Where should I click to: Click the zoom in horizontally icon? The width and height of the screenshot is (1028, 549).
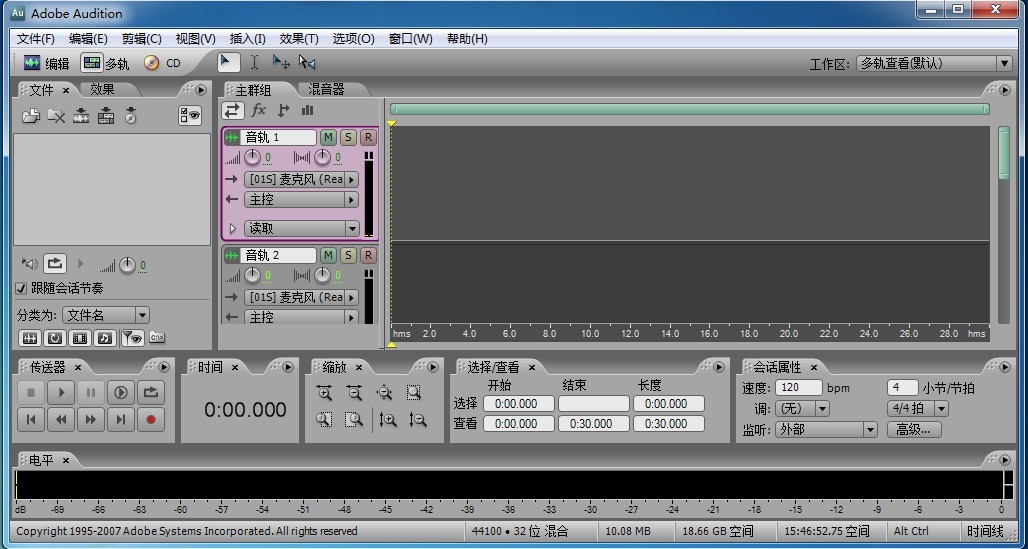pyautogui.click(x=324, y=394)
